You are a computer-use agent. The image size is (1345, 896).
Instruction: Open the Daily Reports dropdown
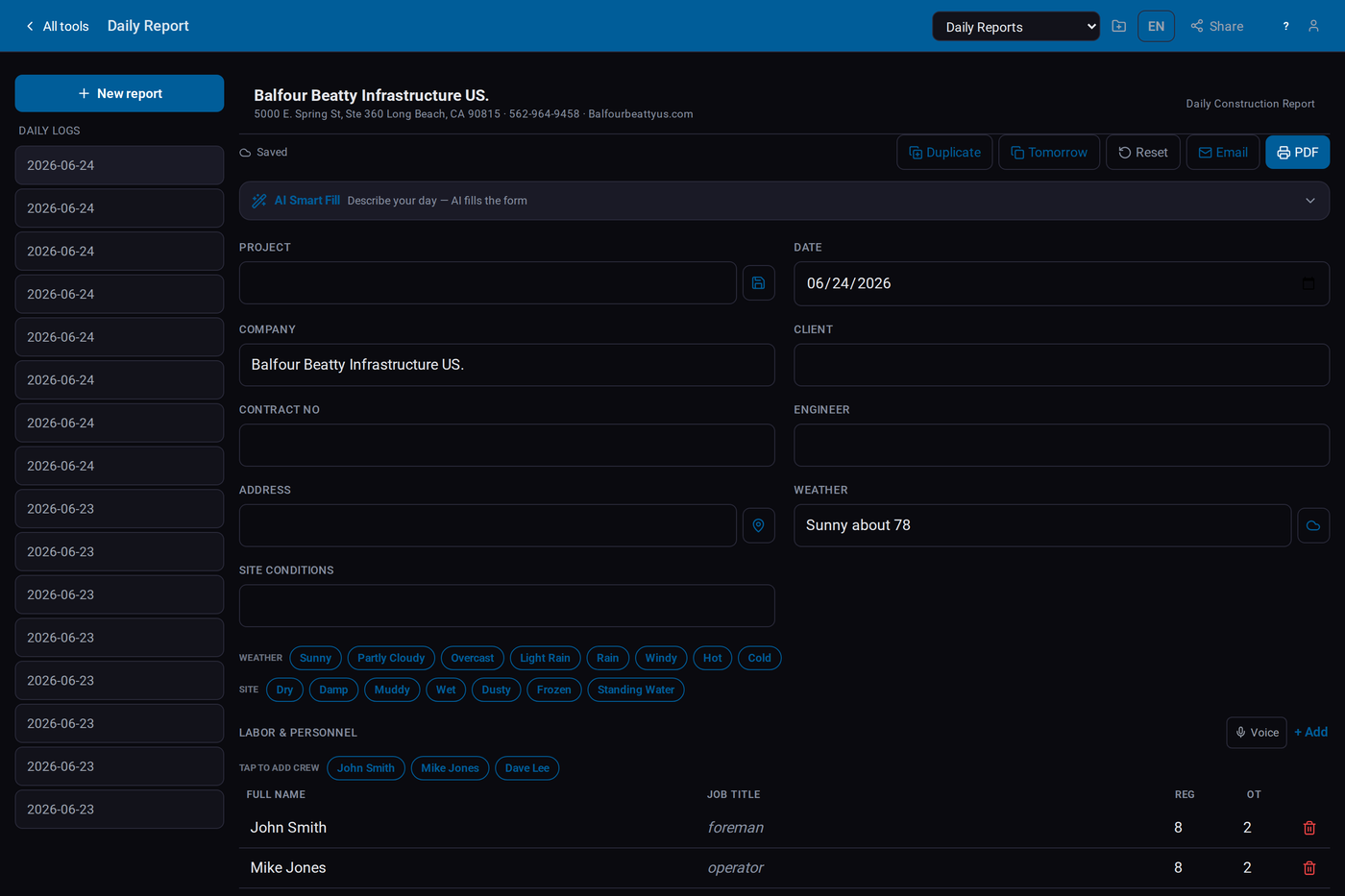(x=1015, y=26)
